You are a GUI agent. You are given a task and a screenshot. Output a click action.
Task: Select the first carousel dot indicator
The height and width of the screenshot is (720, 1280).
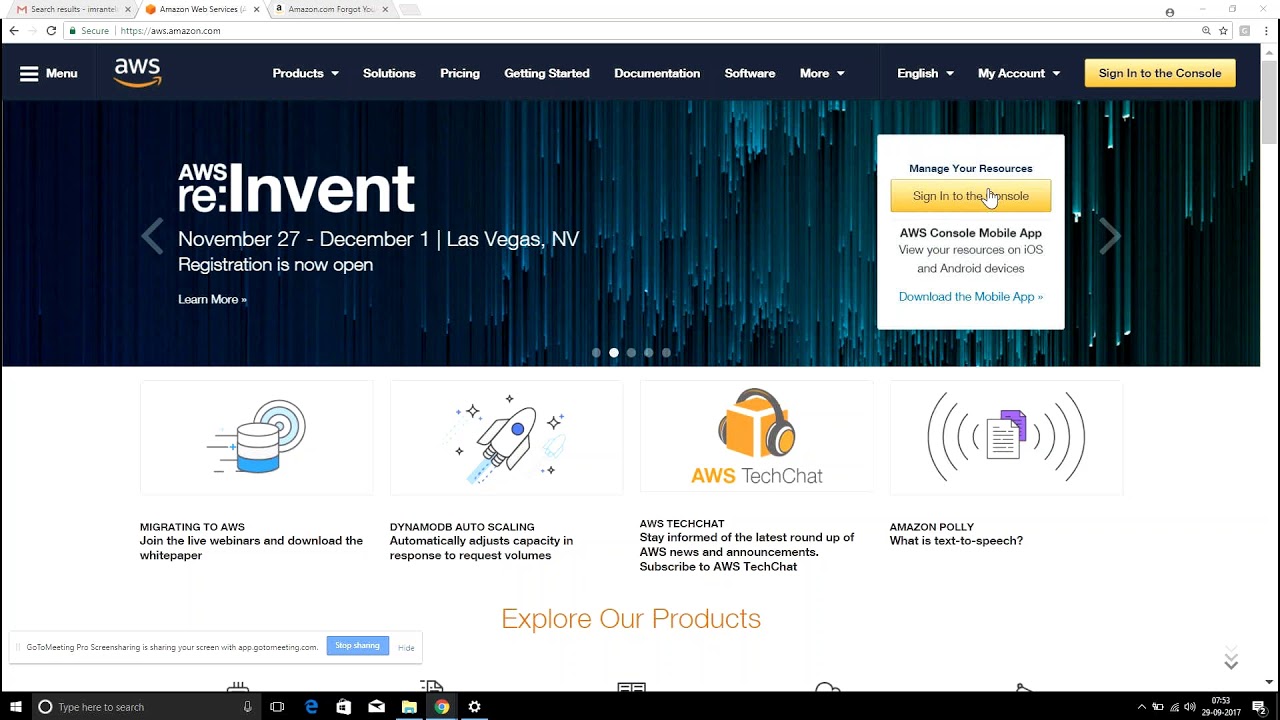(x=596, y=353)
